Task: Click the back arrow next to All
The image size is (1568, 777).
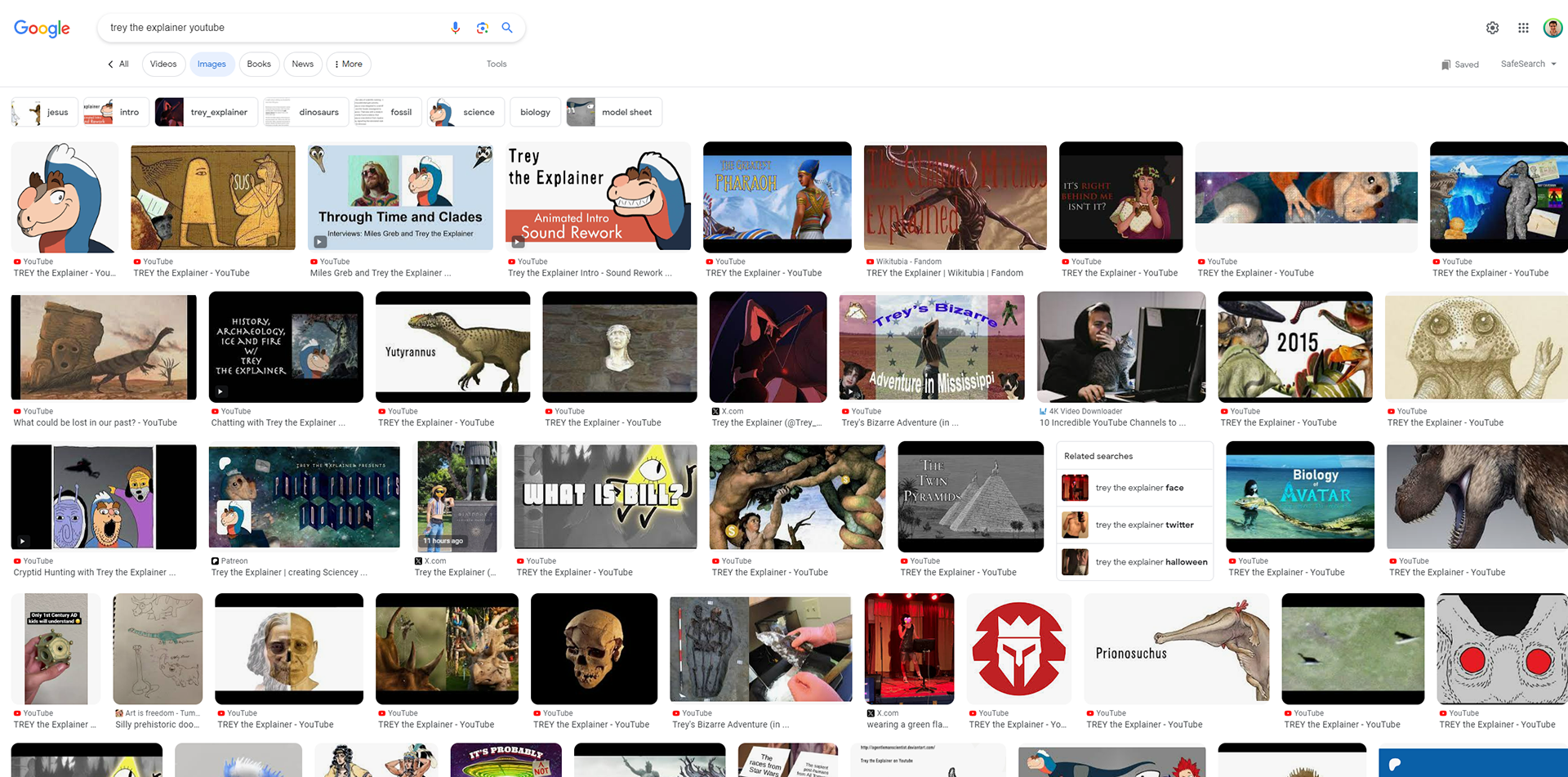Action: point(110,64)
